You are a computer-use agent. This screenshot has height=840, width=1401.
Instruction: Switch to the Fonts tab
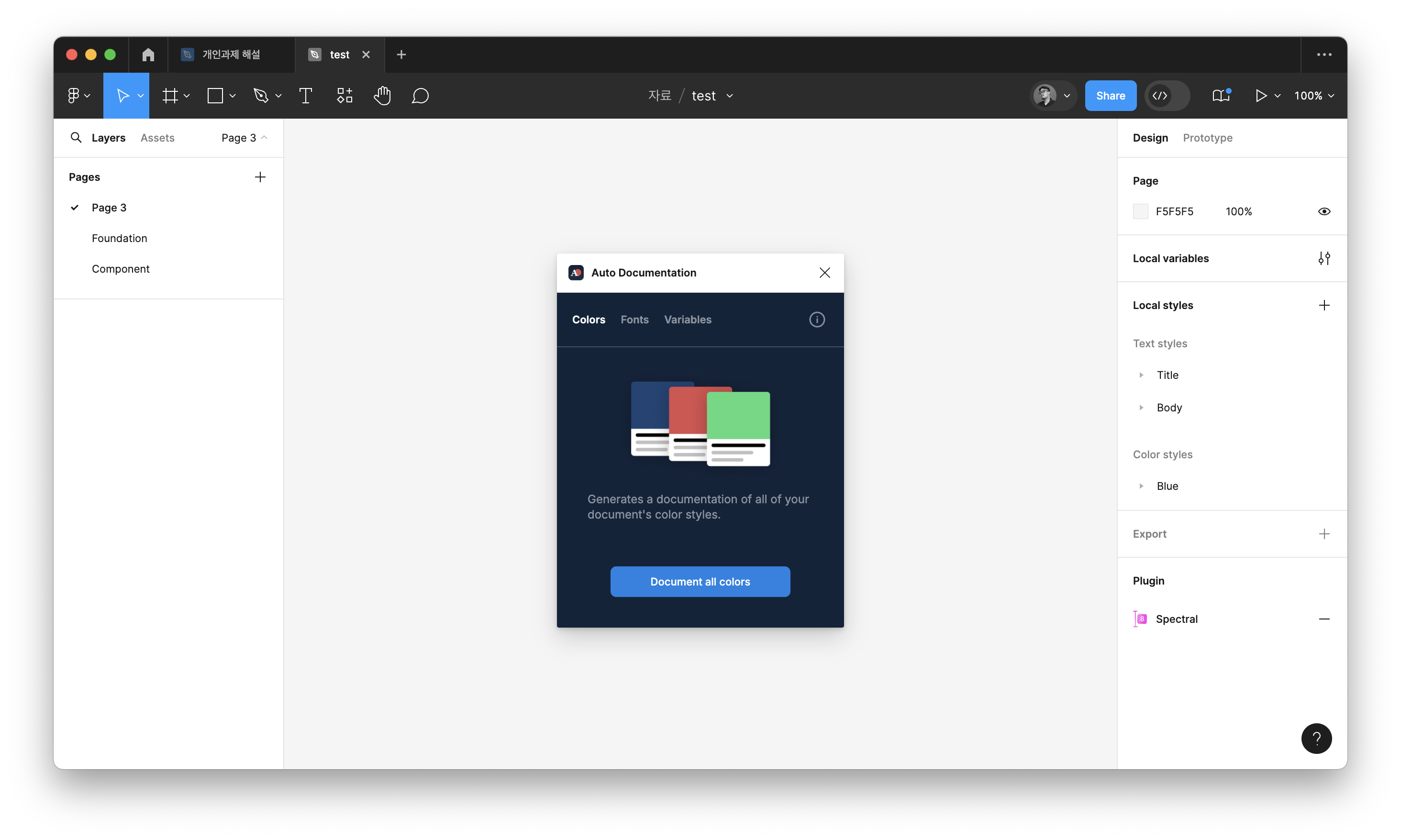634,319
